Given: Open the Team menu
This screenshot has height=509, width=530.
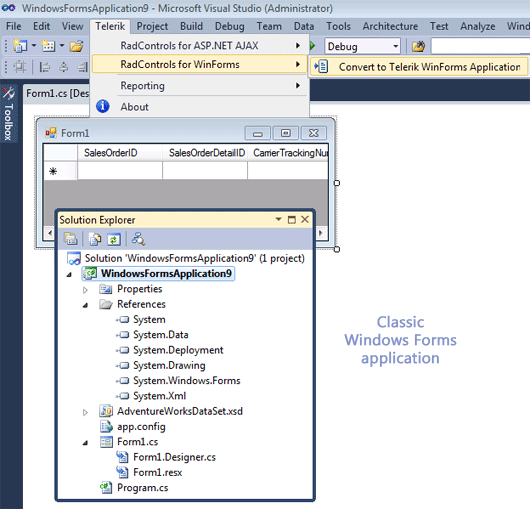Looking at the screenshot, I should pos(269,26).
